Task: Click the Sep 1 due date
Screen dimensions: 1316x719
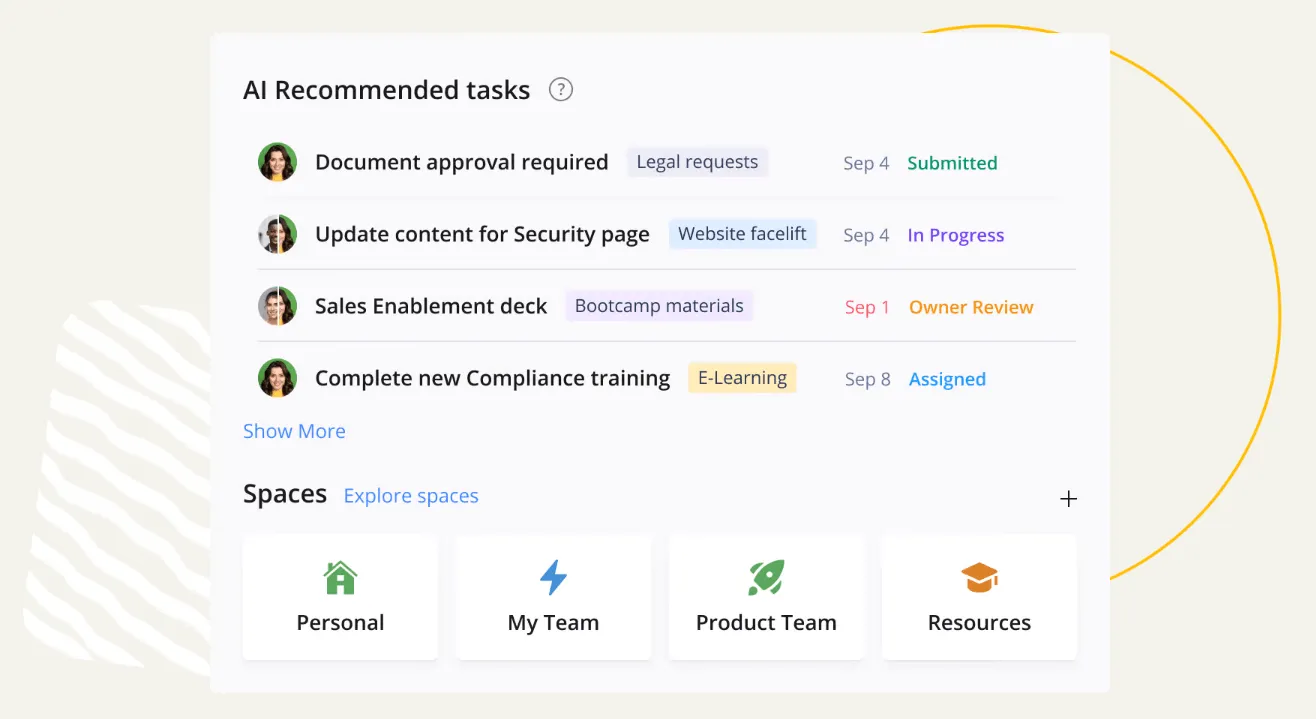Action: coord(867,308)
